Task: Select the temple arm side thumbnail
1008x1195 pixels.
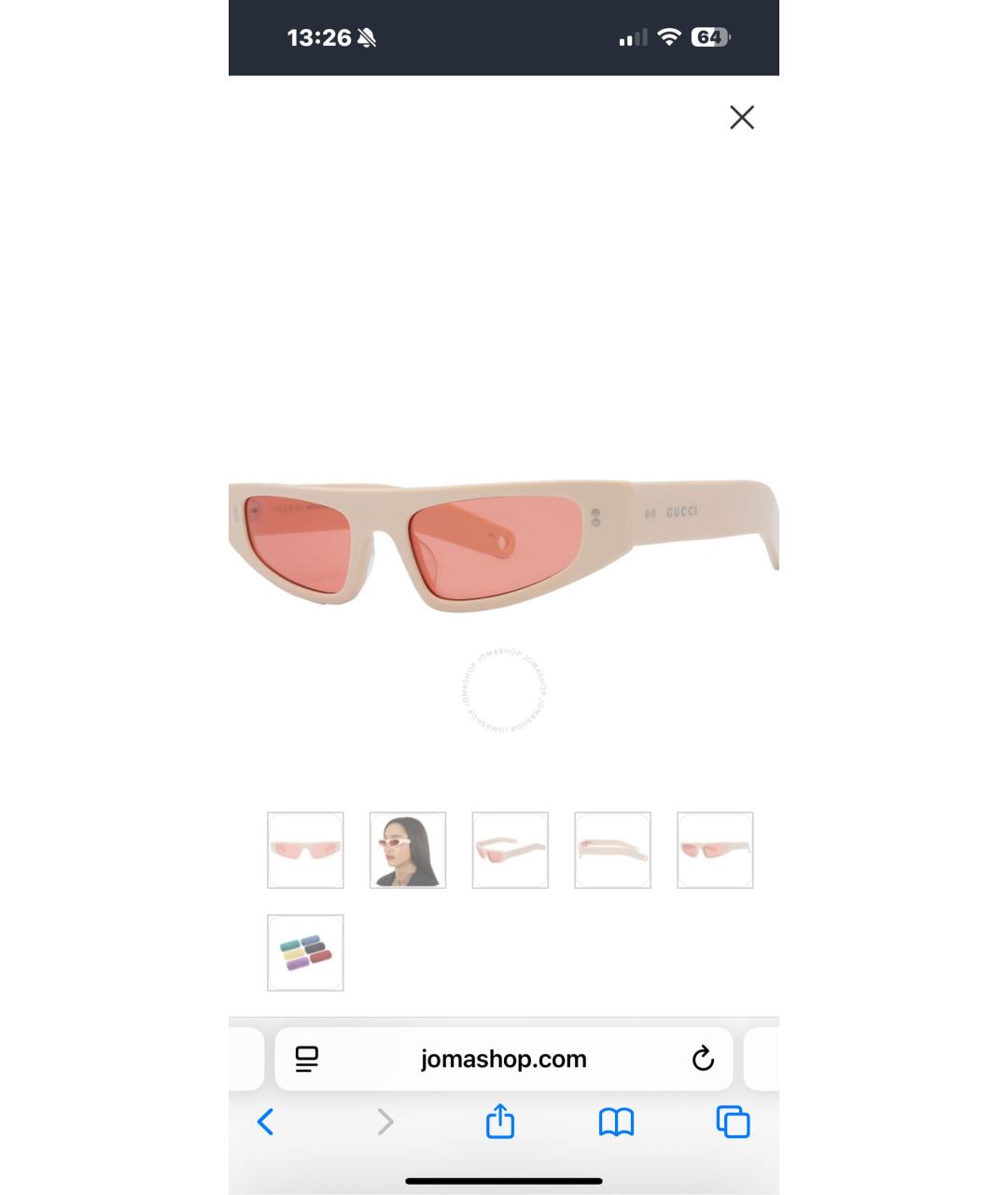Action: pos(612,850)
